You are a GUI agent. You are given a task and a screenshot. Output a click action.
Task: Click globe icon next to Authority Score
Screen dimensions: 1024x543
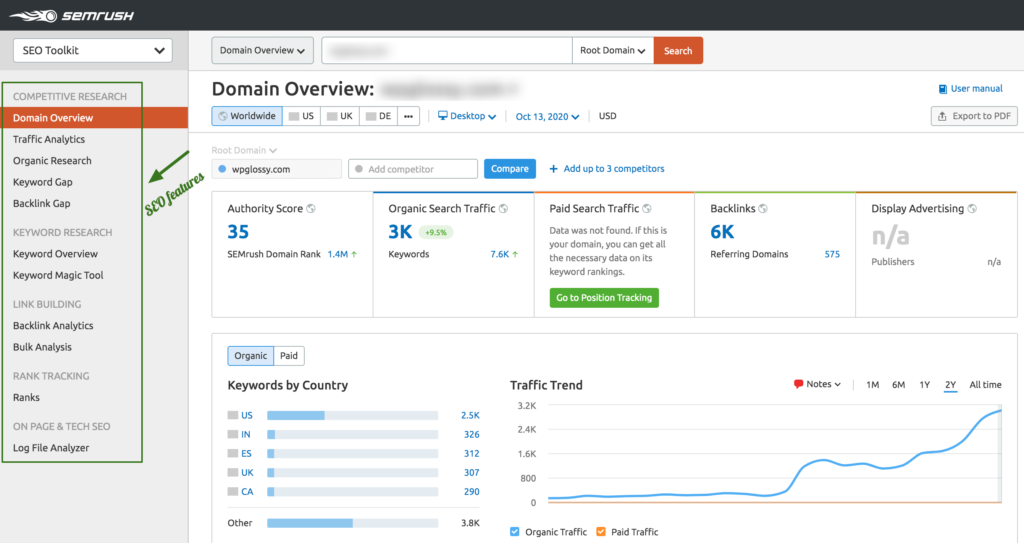[312, 208]
